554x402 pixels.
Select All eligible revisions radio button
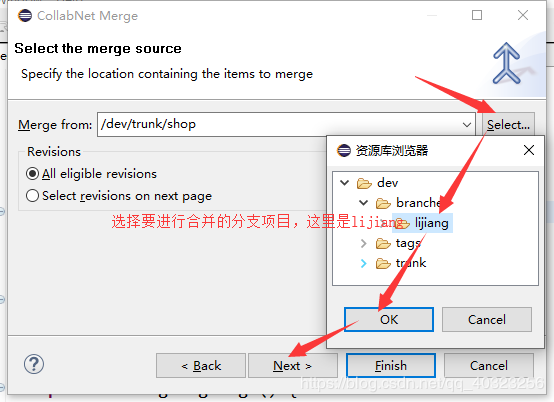click(32, 174)
